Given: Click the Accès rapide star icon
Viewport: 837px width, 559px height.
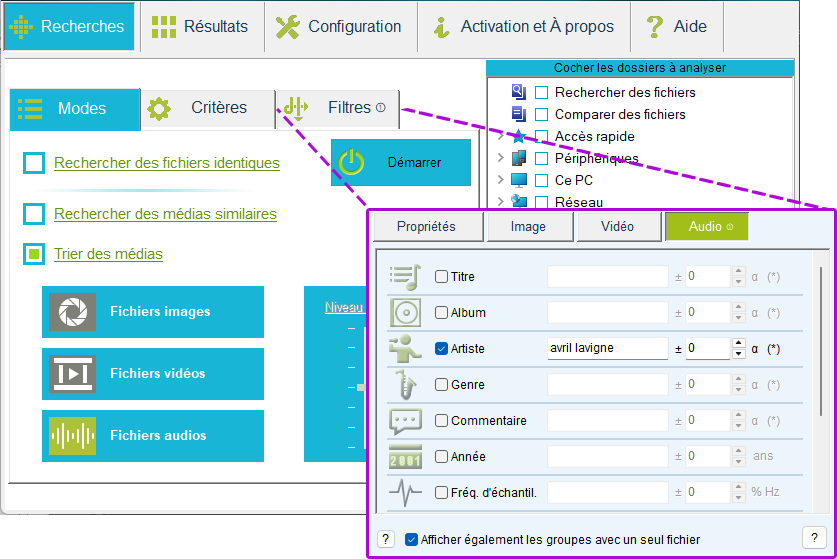Looking at the screenshot, I should 519,136.
